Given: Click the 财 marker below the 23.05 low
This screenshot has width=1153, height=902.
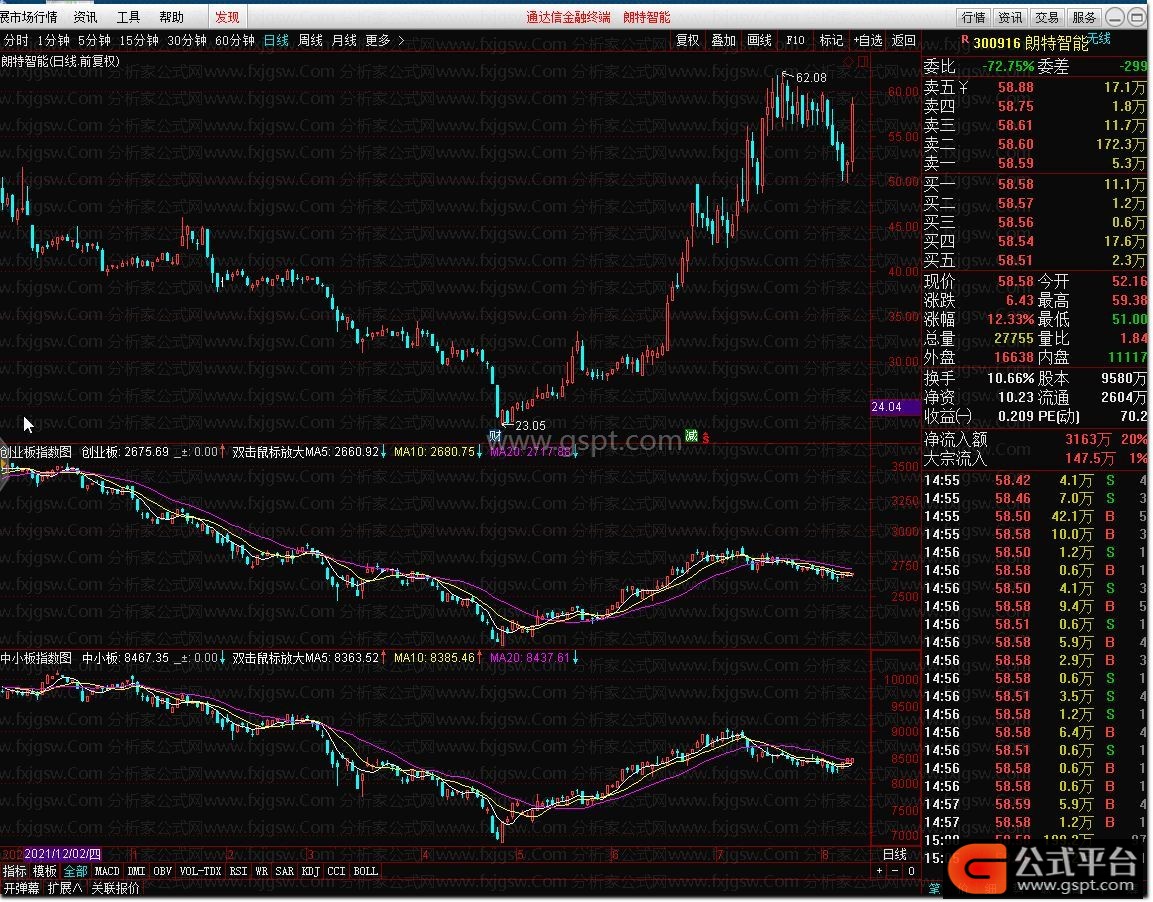Looking at the screenshot, I should click(495, 435).
